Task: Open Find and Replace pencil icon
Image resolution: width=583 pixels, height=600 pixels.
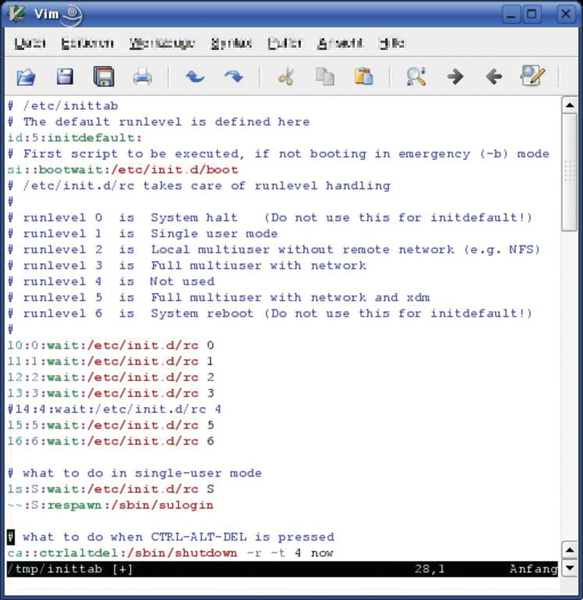Action: pos(533,76)
